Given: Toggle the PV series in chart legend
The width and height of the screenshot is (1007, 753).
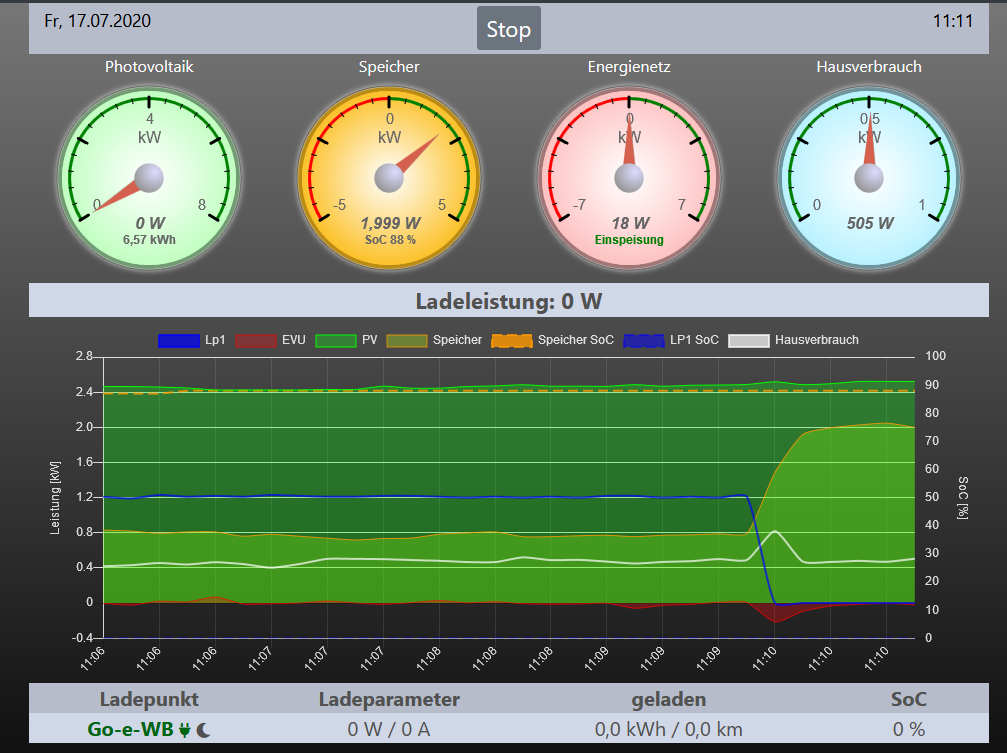Looking at the screenshot, I should [347, 340].
